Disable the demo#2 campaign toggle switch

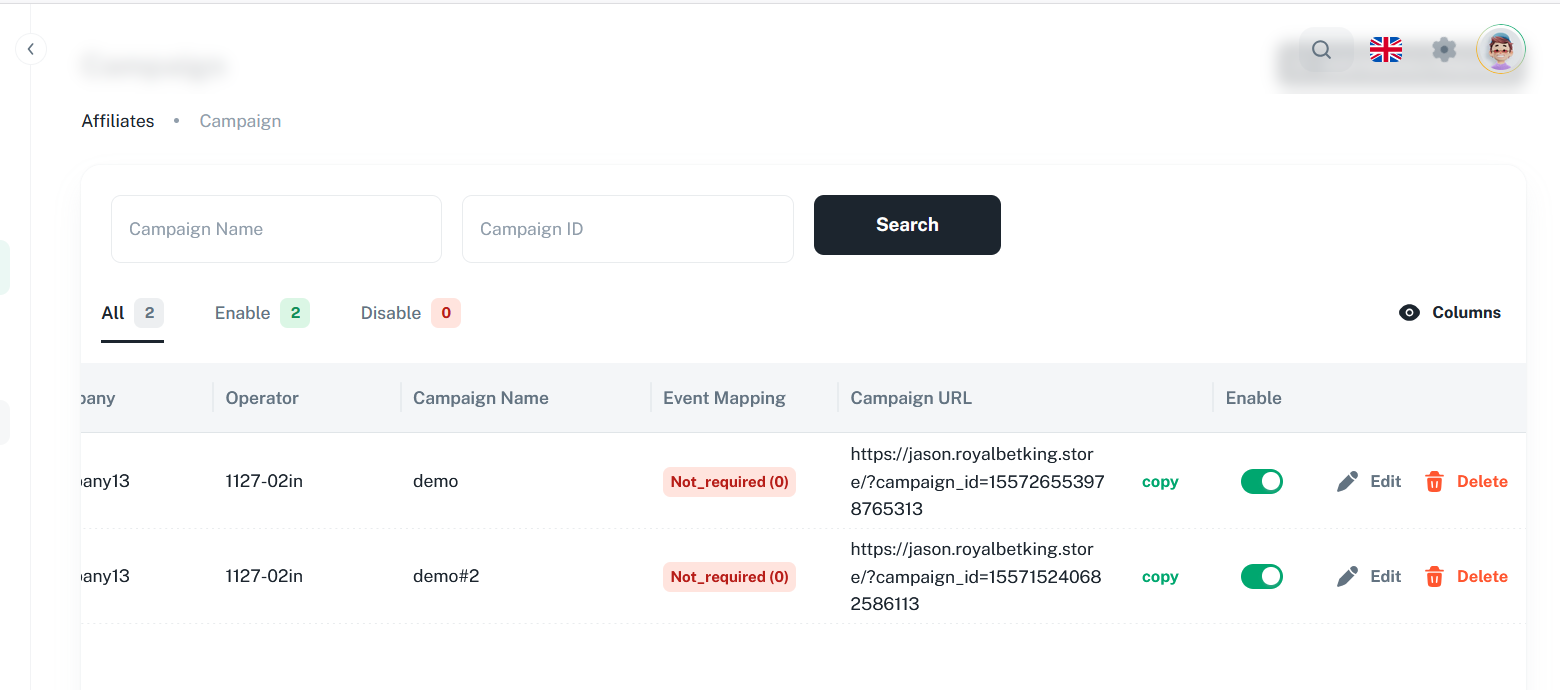pos(1261,577)
